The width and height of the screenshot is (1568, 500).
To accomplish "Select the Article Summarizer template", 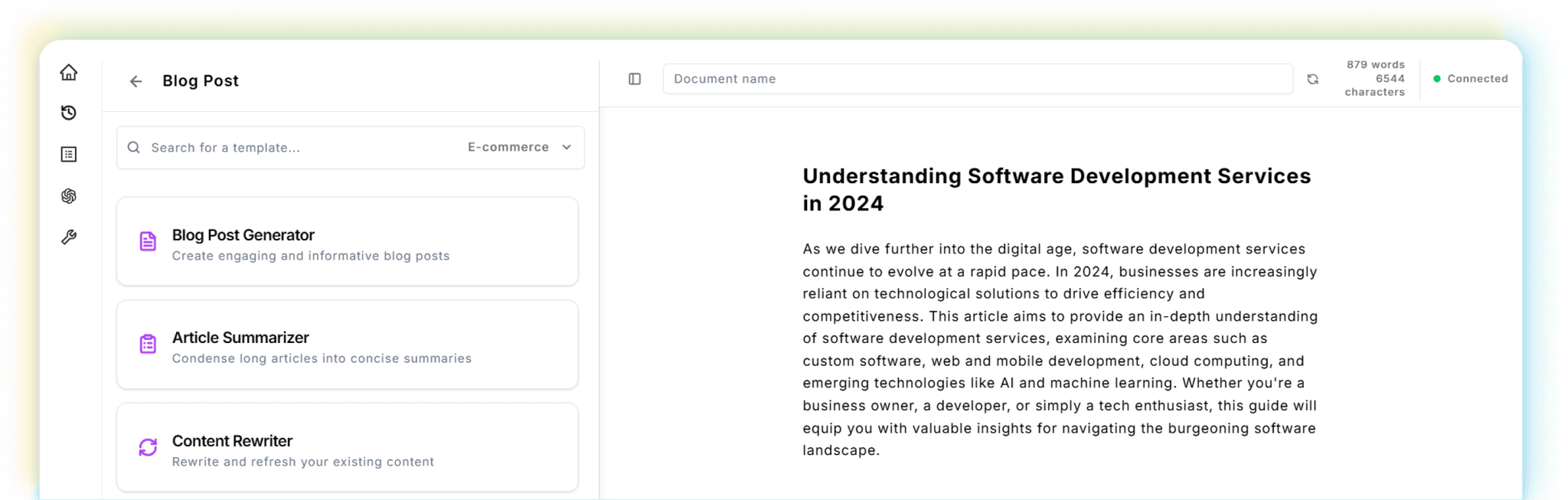I will pyautogui.click(x=348, y=345).
